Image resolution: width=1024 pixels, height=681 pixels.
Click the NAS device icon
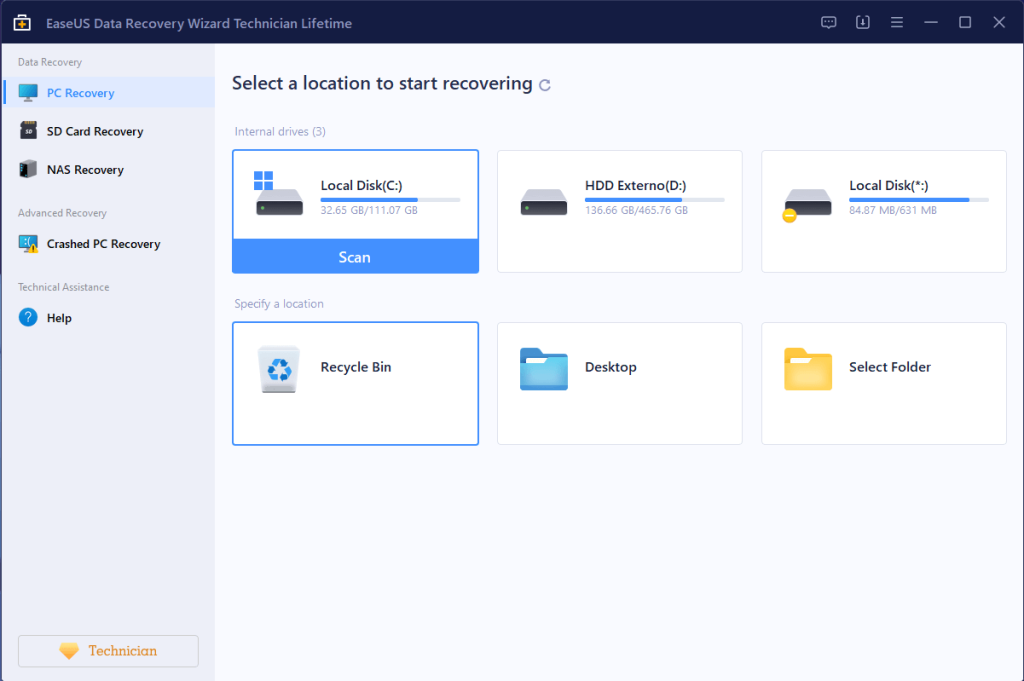pos(28,169)
